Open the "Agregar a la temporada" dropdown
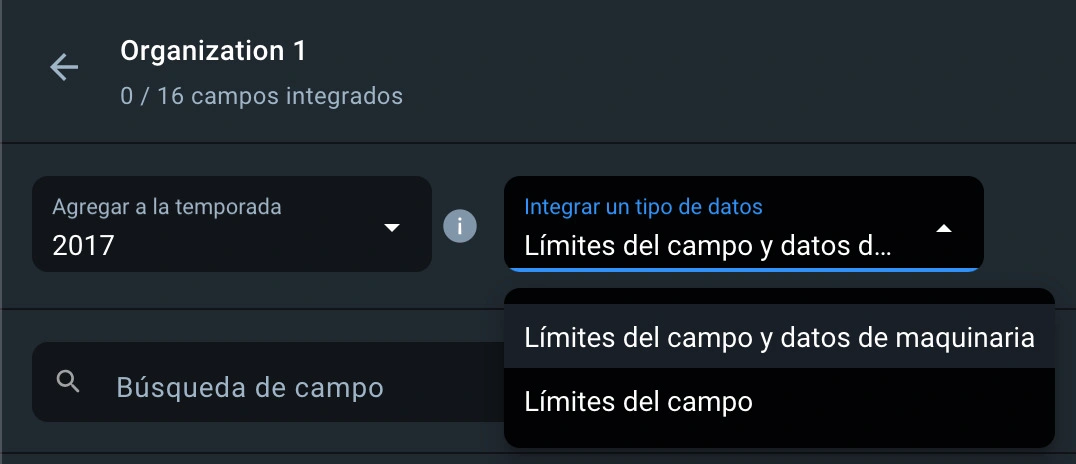This screenshot has height=464, width=1076. [231, 224]
